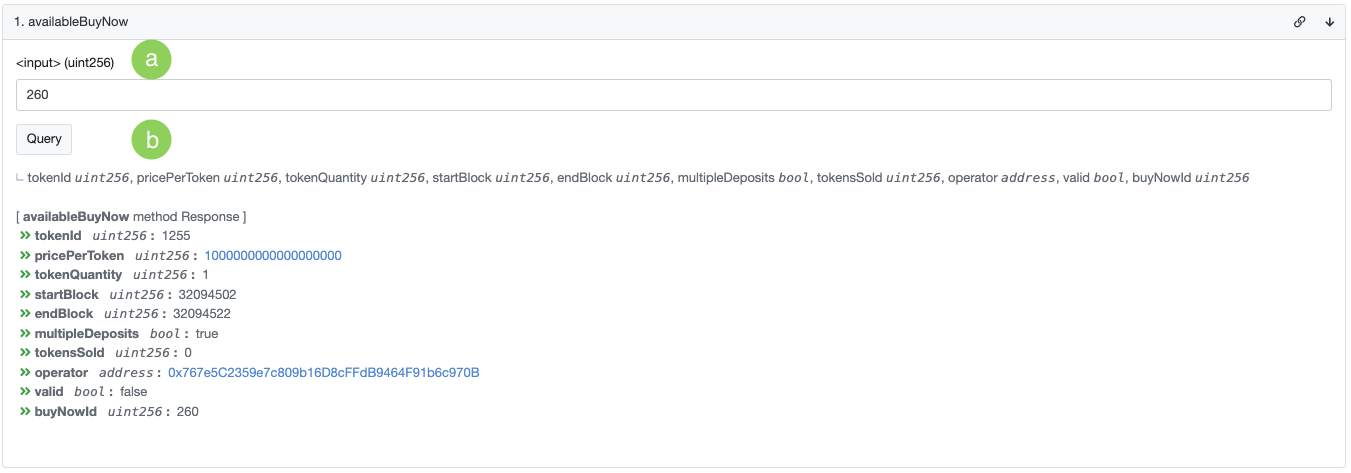This screenshot has width=1351, height=473.
Task: Click the double-arrow icon beside endBlock
Action: (25, 314)
